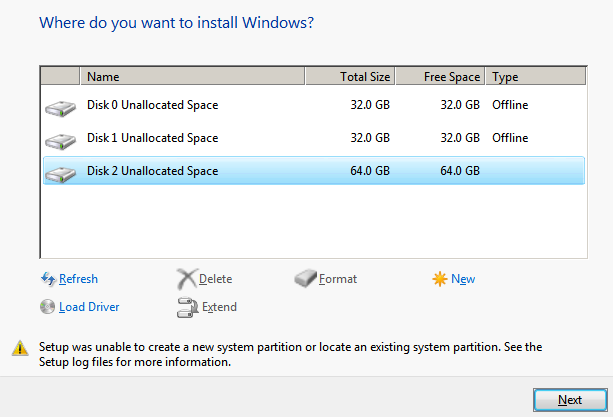Click the Disk 0 drive icon
The image size is (613, 417).
click(60, 108)
